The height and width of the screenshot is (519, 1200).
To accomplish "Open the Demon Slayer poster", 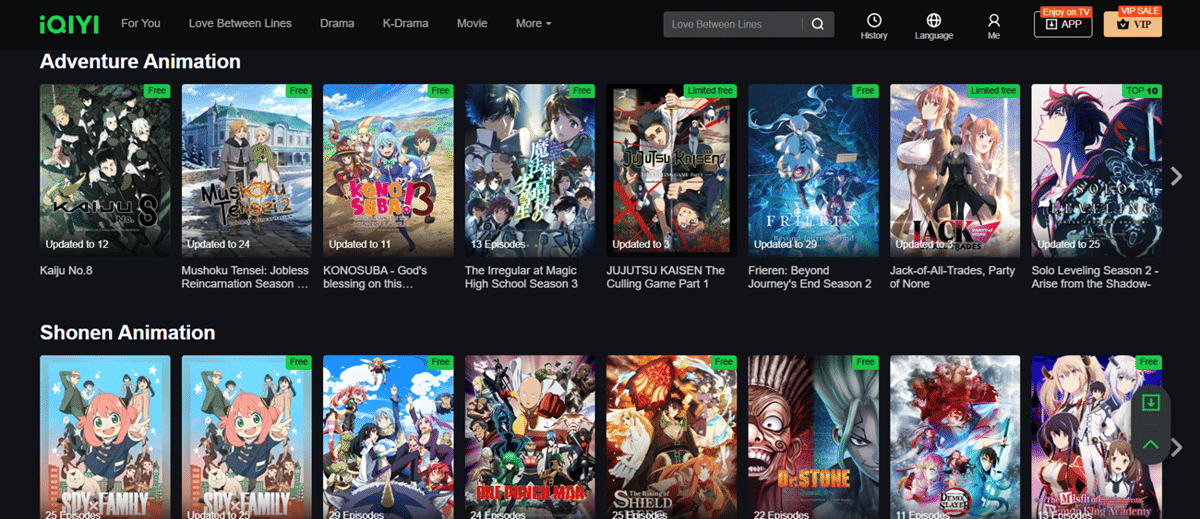I will click(x=955, y=437).
